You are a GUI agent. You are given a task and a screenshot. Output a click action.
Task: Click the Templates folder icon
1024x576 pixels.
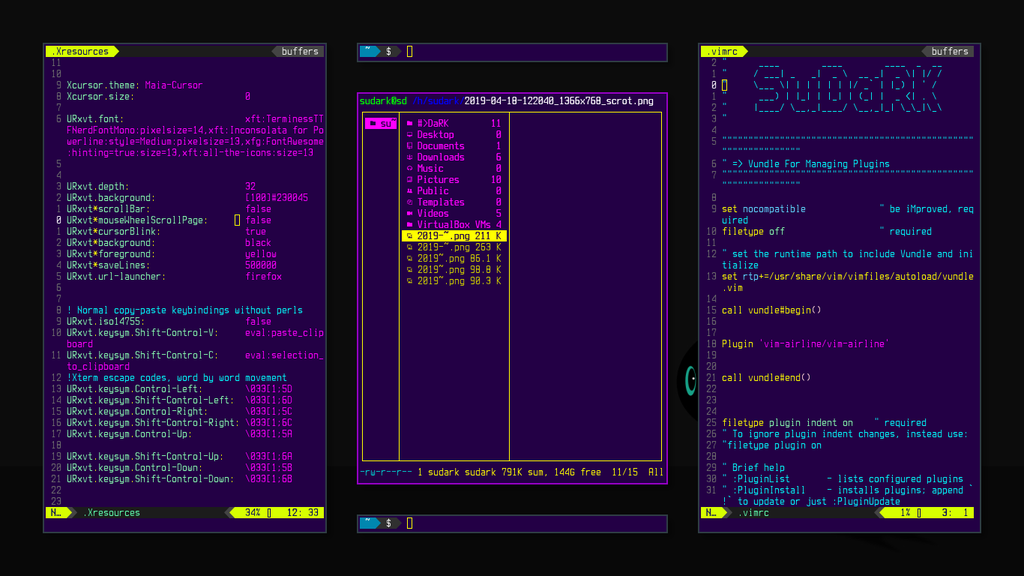(410, 201)
